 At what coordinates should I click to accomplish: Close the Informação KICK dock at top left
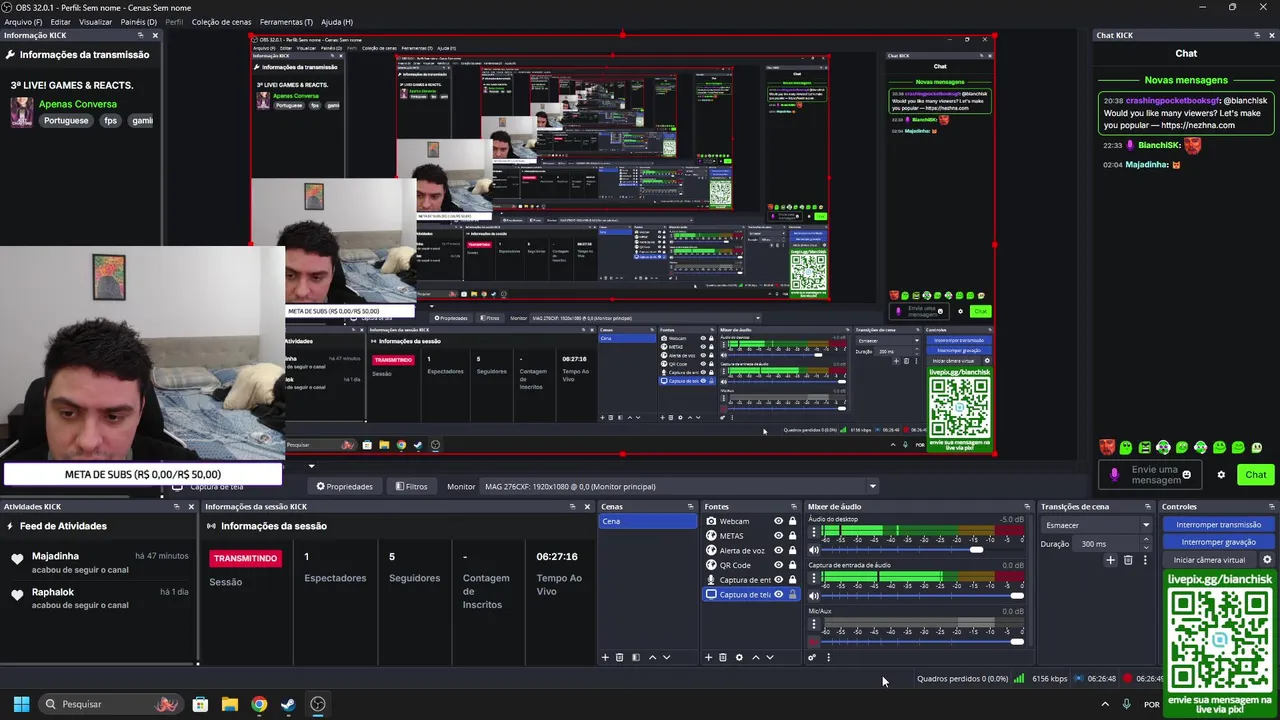point(155,35)
